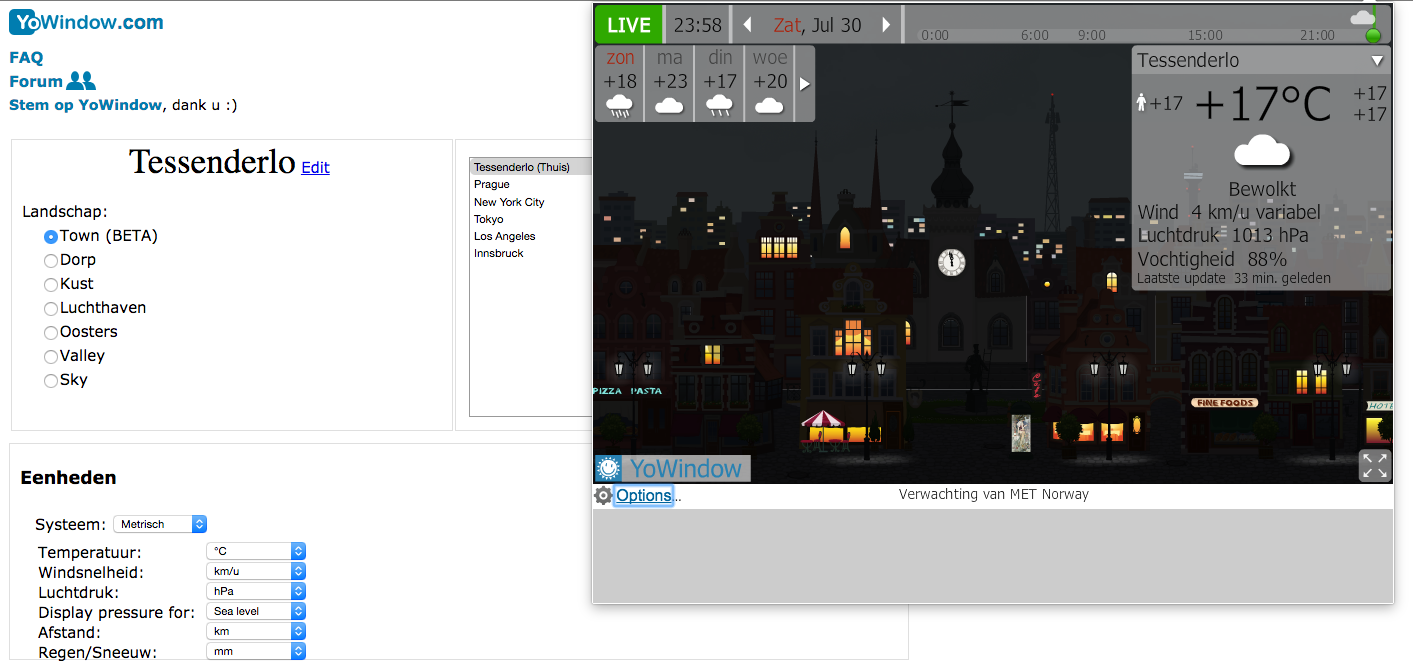This screenshot has height=669, width=1413.
Task: Click the previous day arrow in widget
Action: (747, 25)
